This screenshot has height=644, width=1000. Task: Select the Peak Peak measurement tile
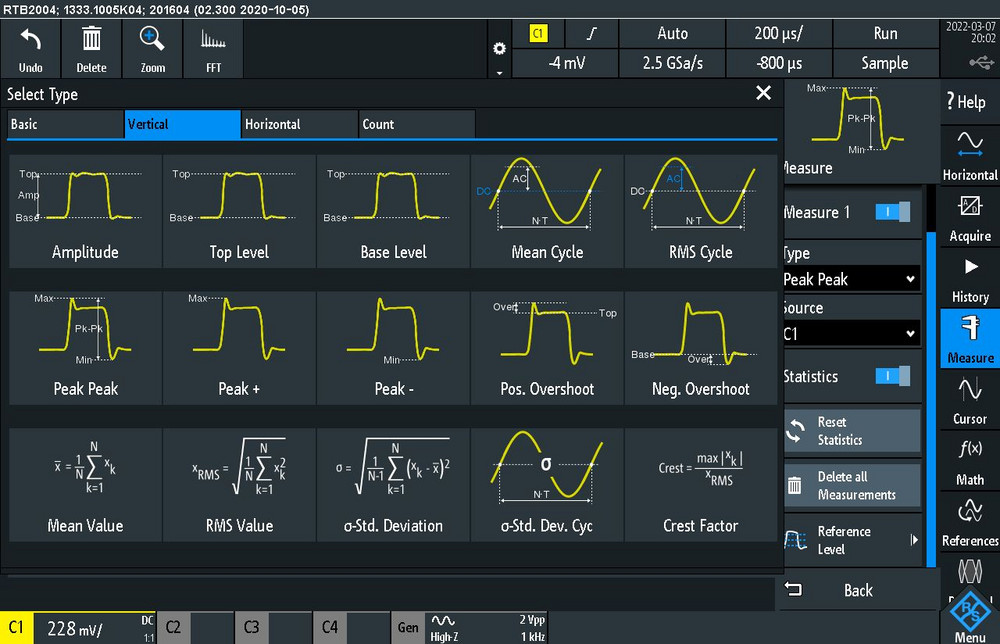tap(85, 348)
